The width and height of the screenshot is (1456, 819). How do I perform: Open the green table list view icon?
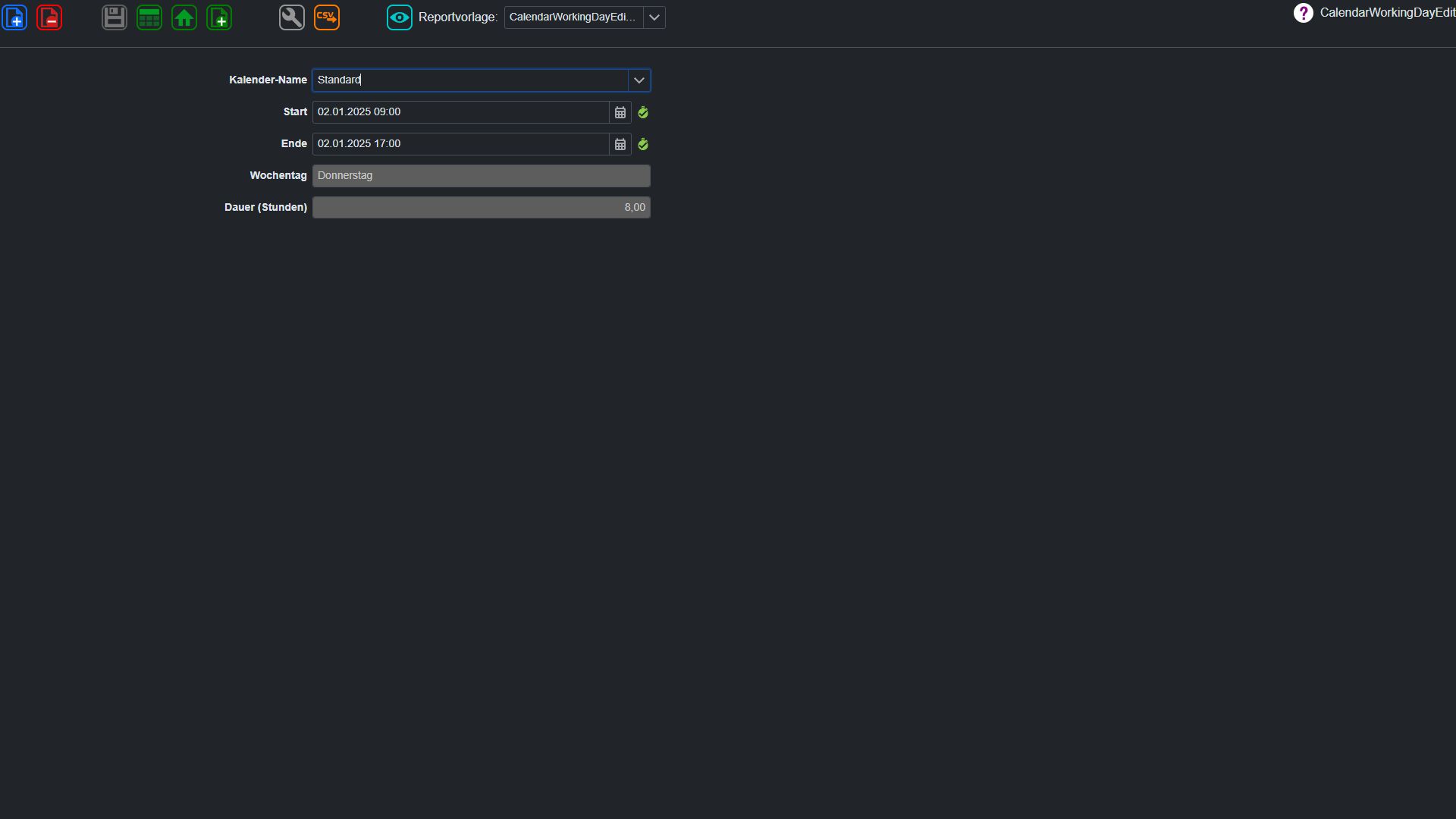pyautogui.click(x=149, y=17)
